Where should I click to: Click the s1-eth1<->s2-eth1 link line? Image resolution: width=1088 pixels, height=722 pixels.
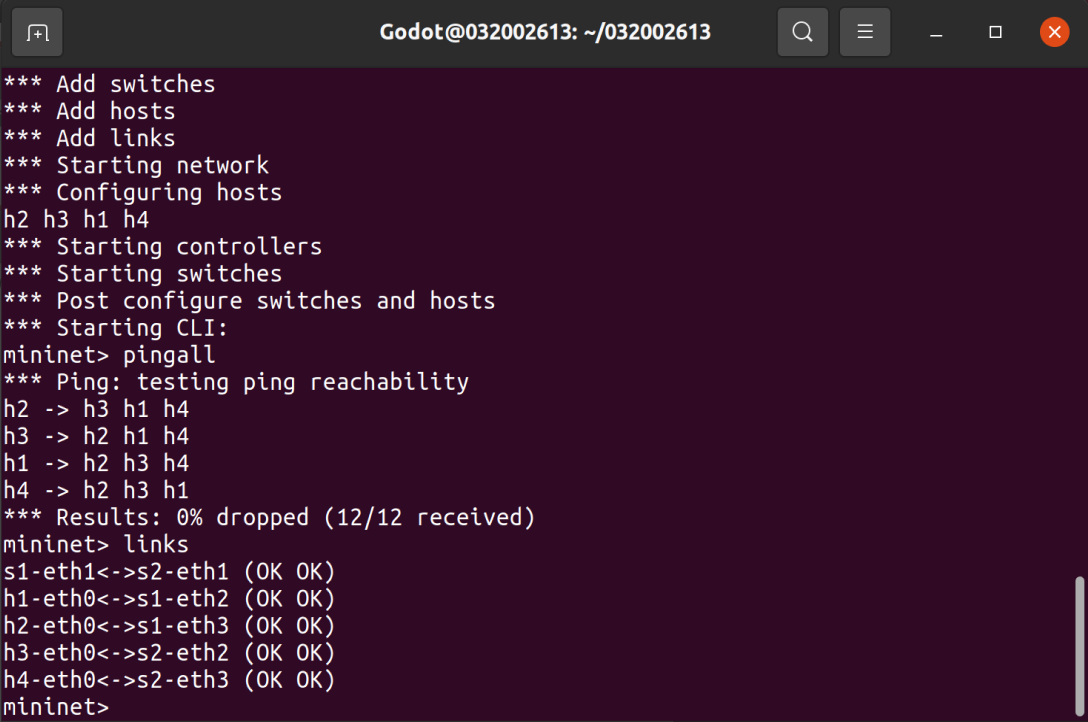(169, 572)
